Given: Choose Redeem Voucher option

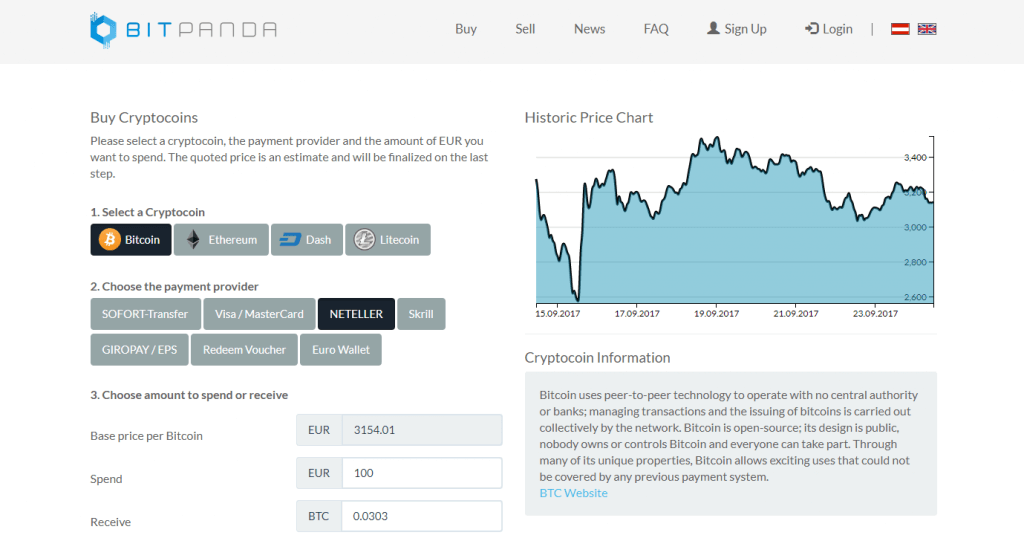Looking at the screenshot, I should click(244, 349).
